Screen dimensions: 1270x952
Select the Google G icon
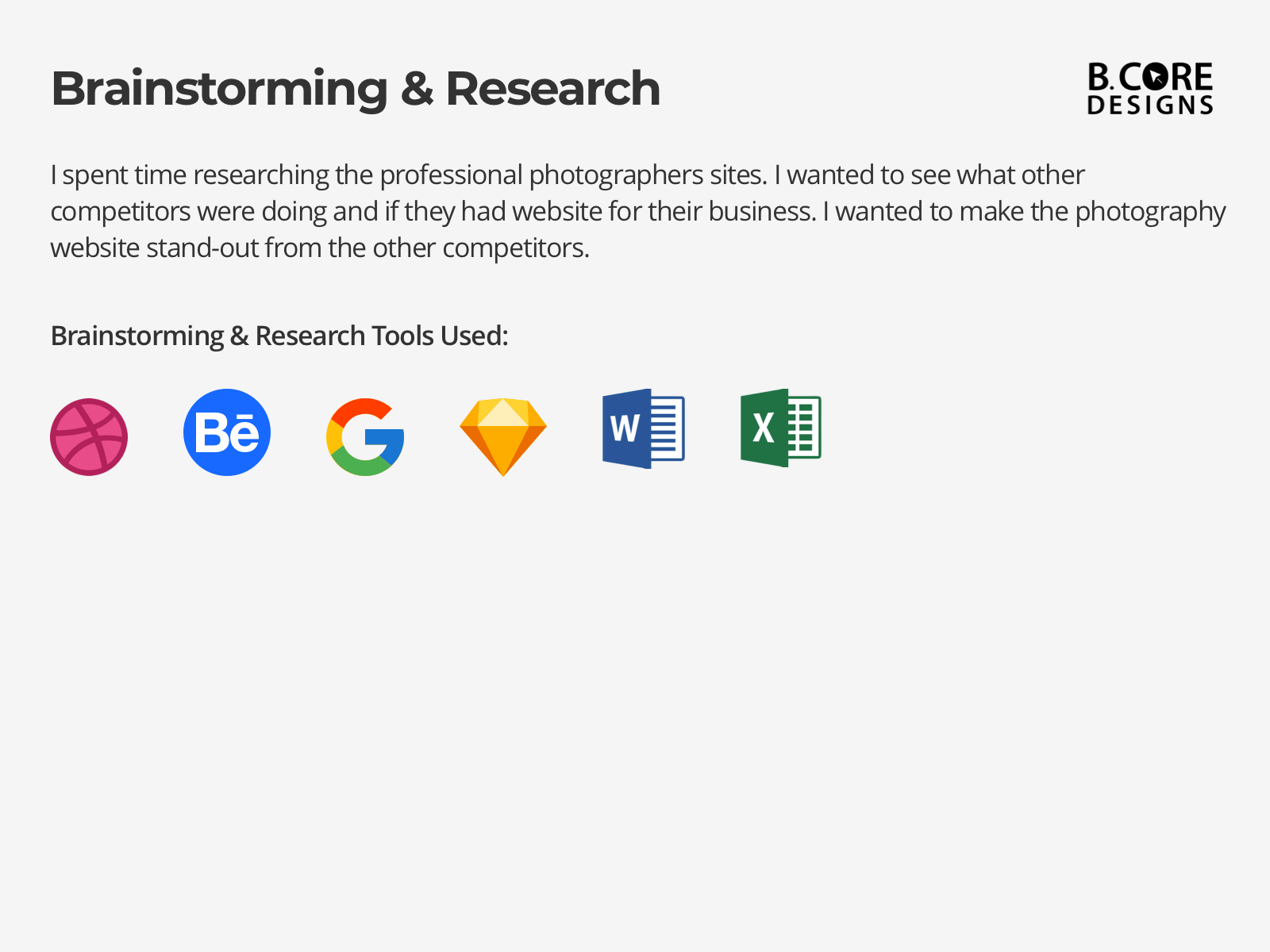point(365,436)
